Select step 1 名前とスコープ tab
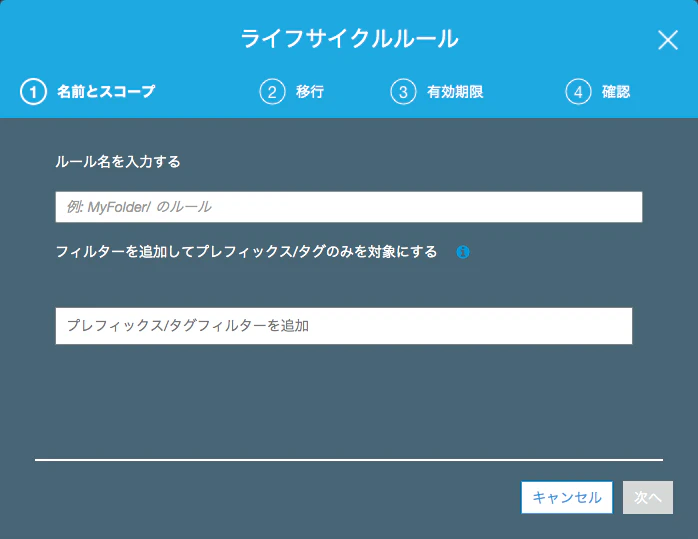This screenshot has width=698, height=539. click(x=88, y=92)
